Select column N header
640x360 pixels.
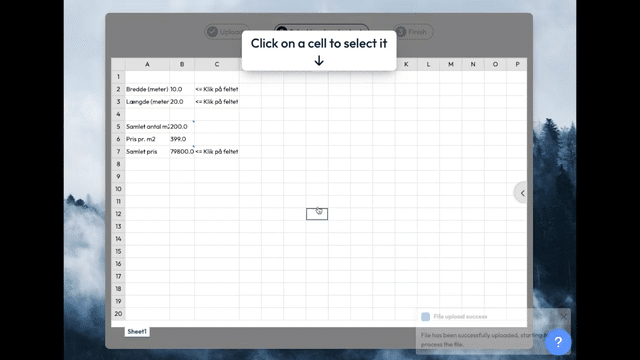(473, 64)
